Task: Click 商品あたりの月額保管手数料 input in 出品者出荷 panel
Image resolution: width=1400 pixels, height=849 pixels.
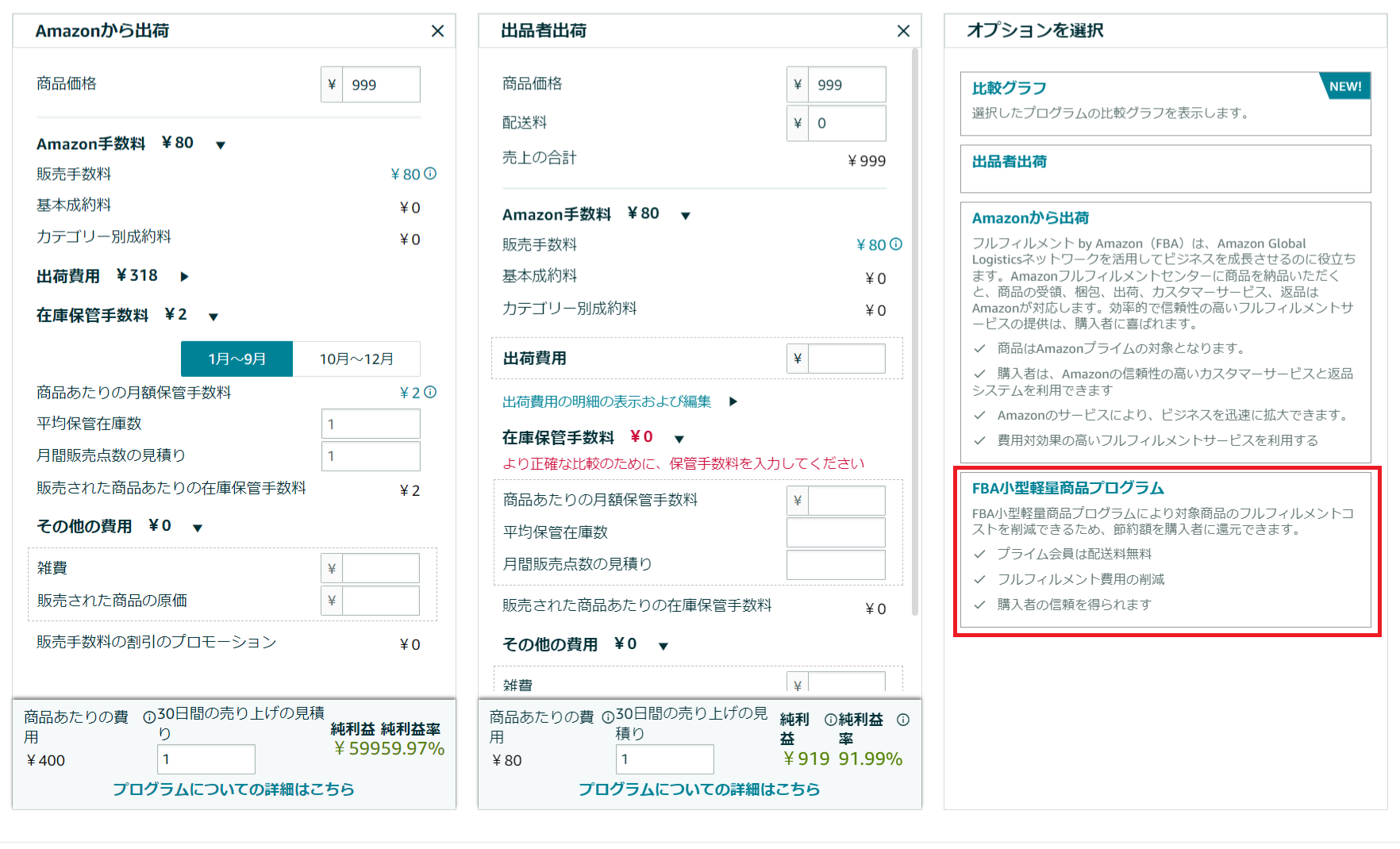Action: [847, 501]
